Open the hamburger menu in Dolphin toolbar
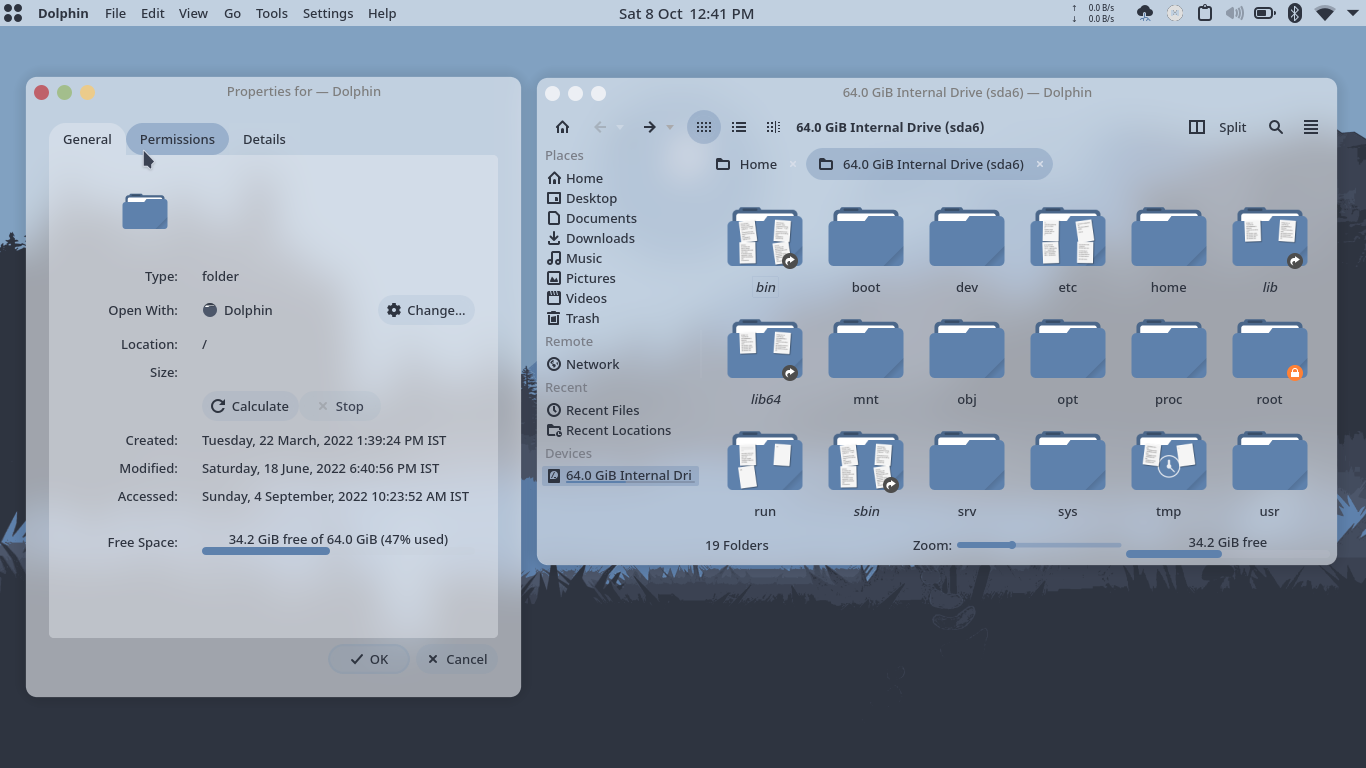The height and width of the screenshot is (768, 1366). tap(1310, 127)
